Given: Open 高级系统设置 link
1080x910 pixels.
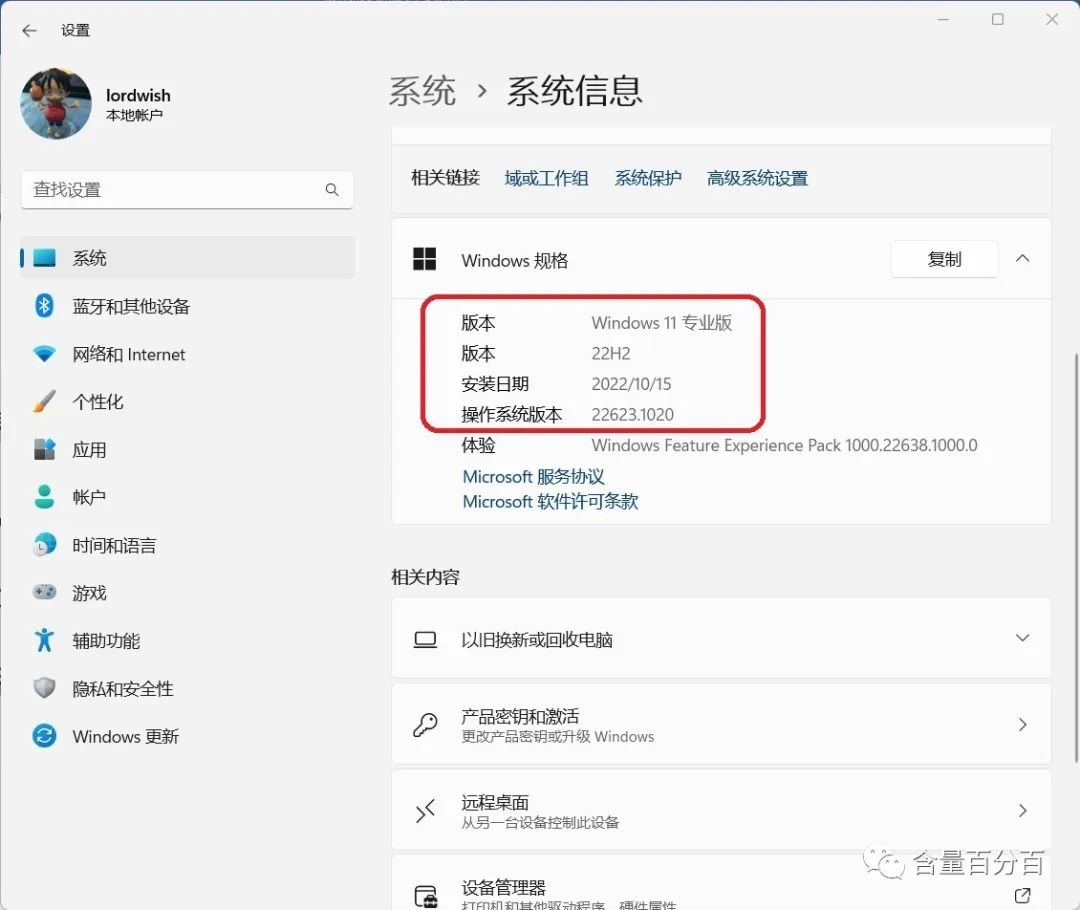Looking at the screenshot, I should [x=757, y=178].
